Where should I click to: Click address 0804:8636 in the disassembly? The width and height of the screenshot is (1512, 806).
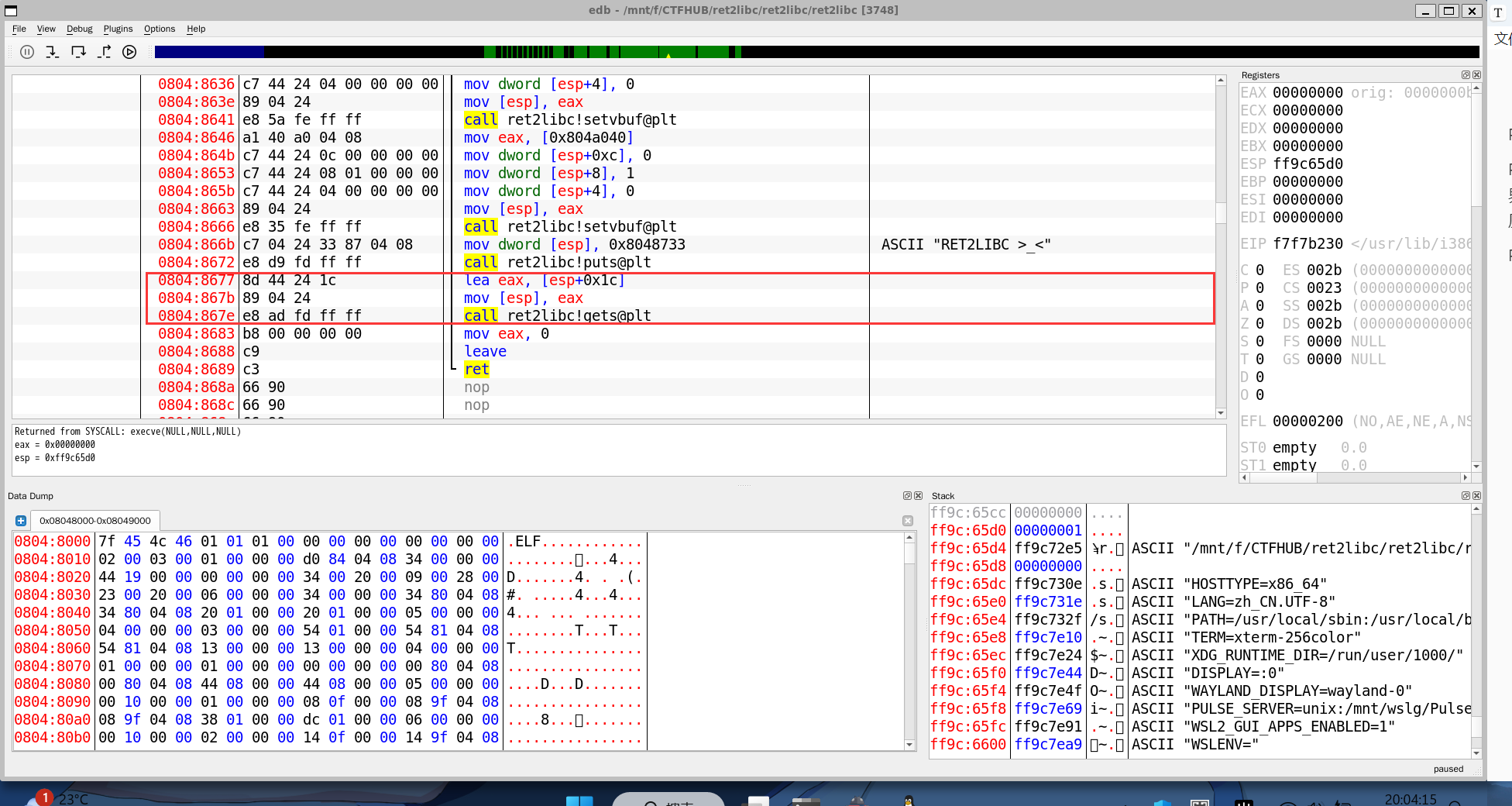[196, 84]
